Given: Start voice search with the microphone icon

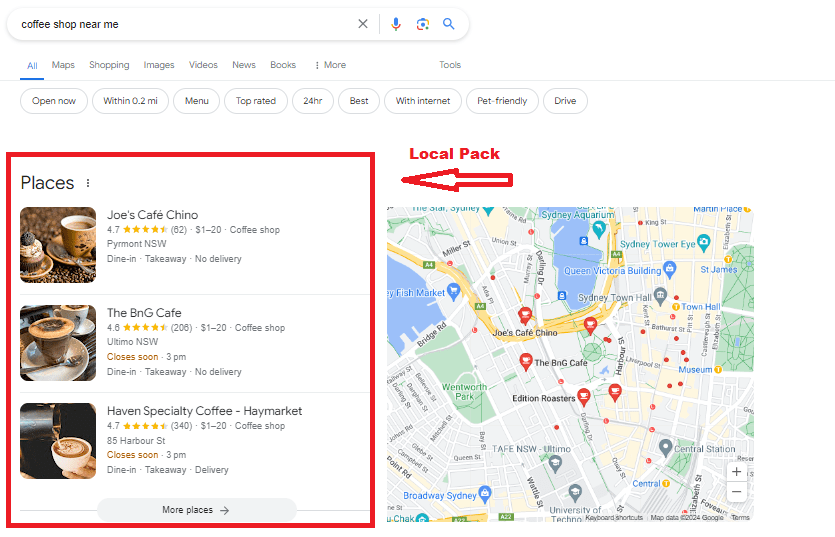Looking at the screenshot, I should [x=396, y=24].
